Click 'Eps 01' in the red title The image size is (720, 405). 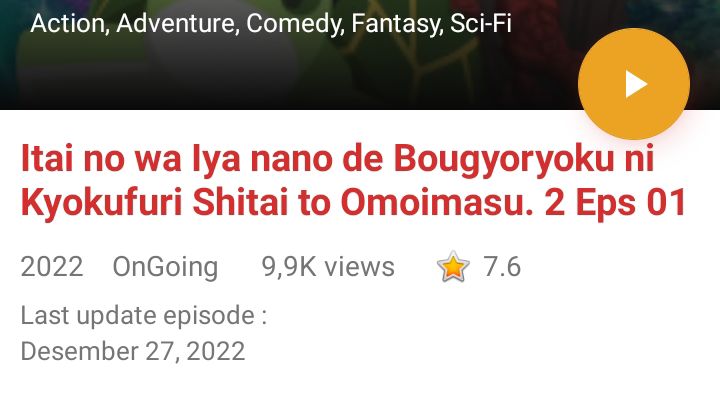click(x=631, y=202)
